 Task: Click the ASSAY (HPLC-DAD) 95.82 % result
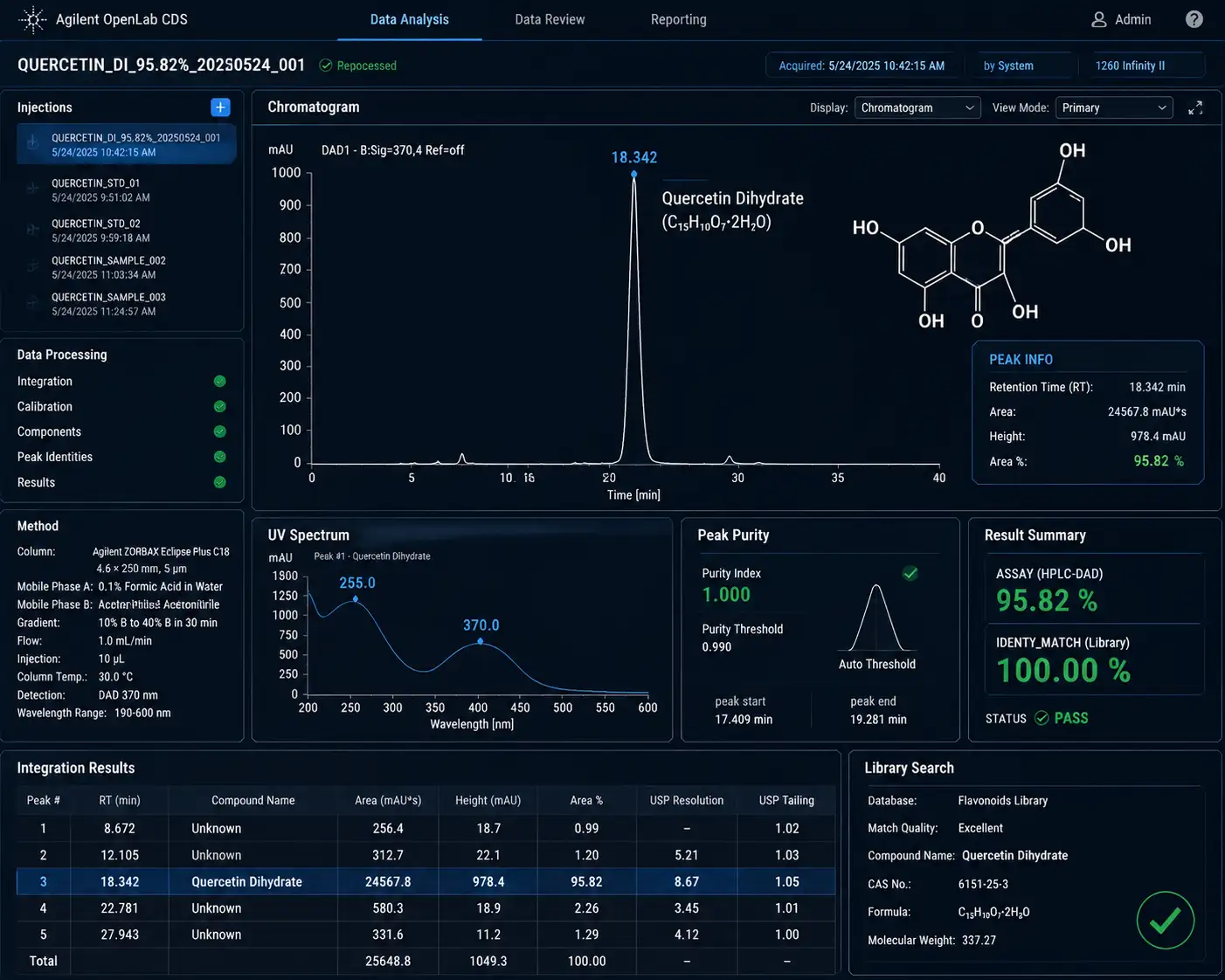[x=1047, y=601]
